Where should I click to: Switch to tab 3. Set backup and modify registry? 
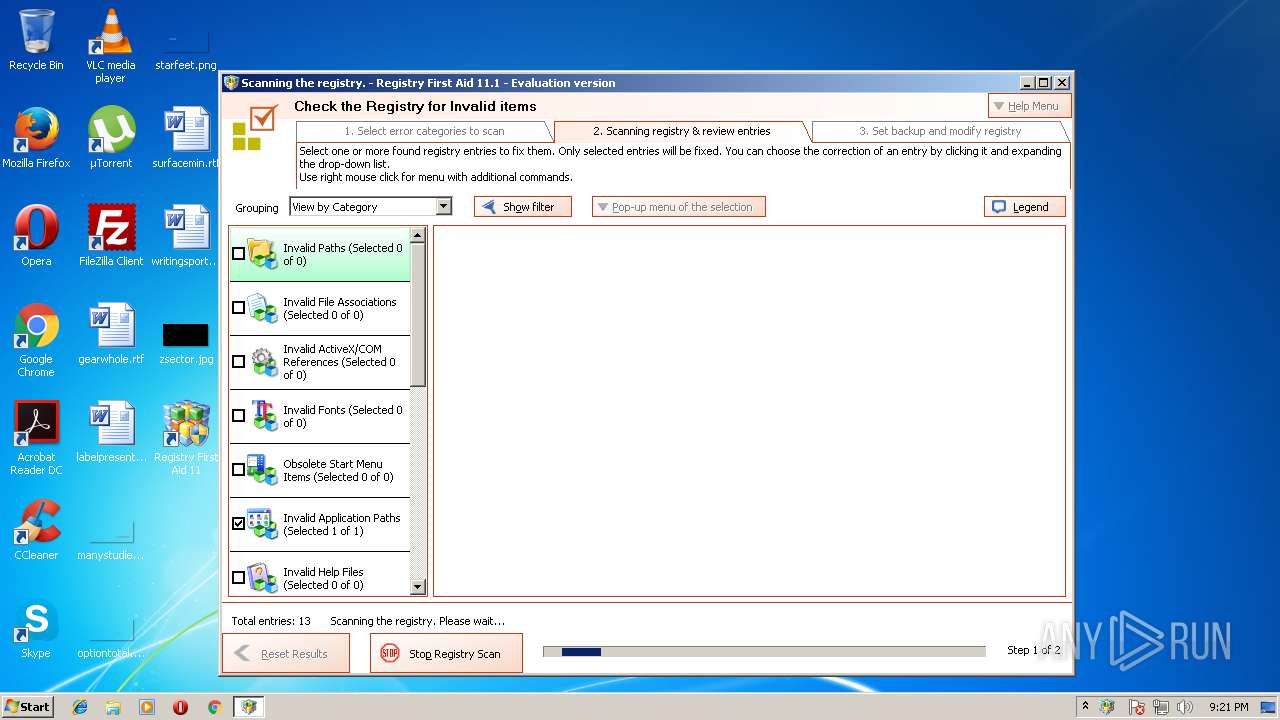coord(940,131)
